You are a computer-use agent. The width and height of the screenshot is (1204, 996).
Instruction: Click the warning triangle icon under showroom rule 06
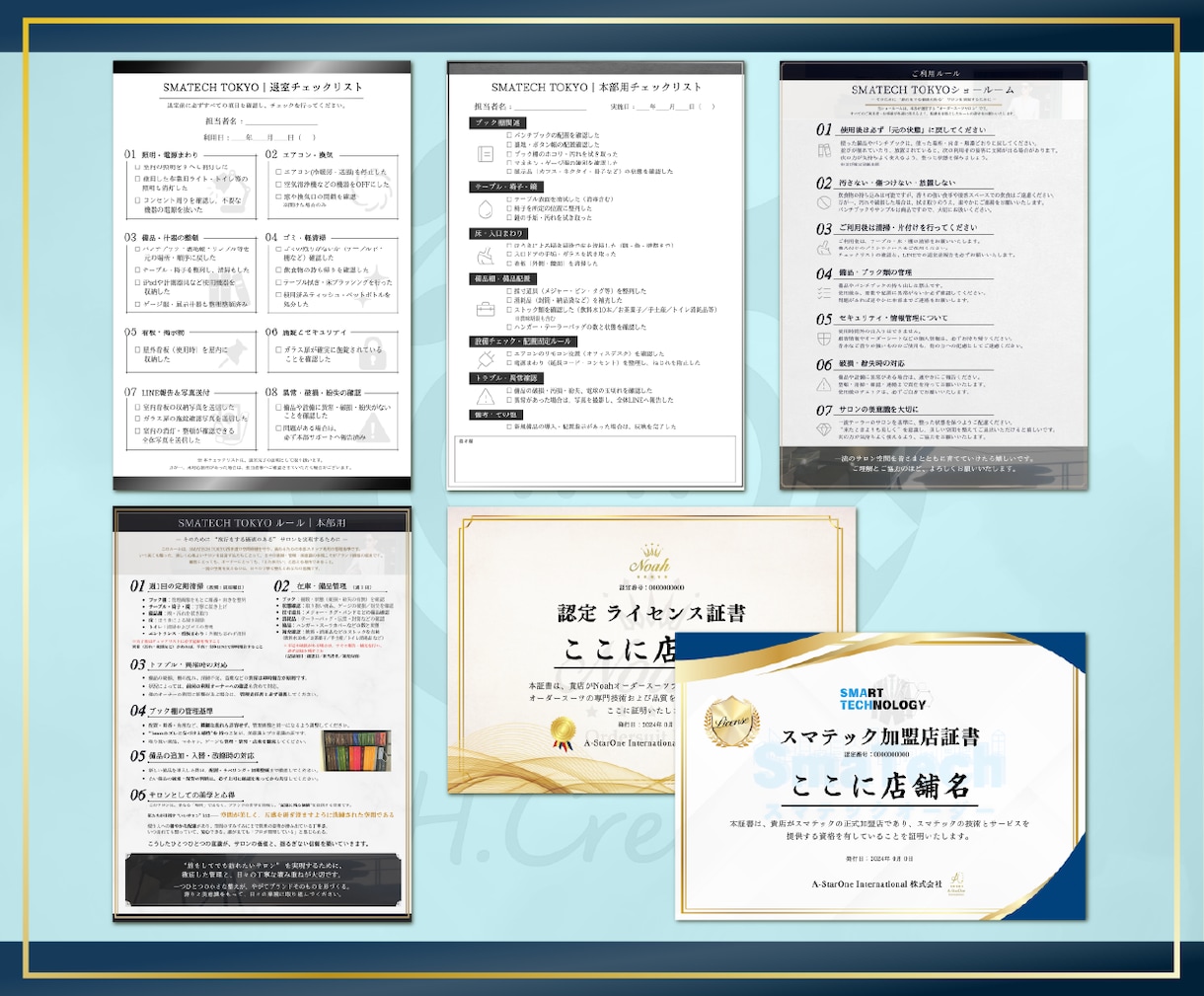(824, 384)
